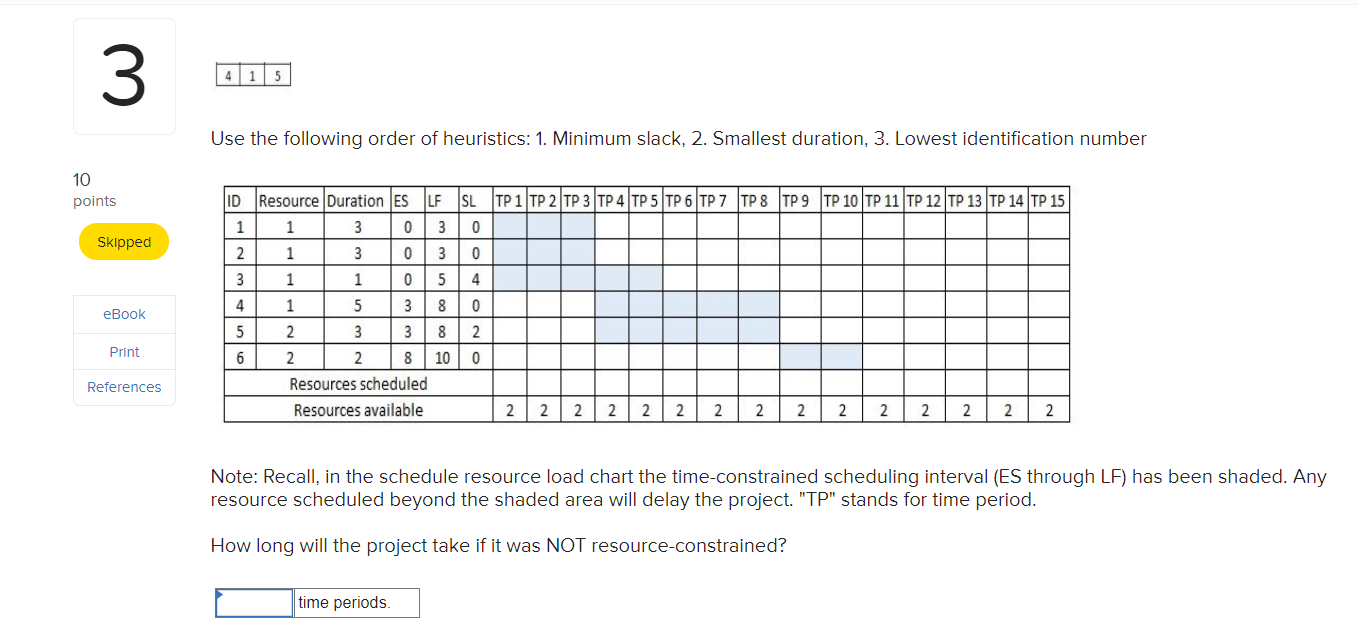Viewport: 1358px width, 627px height.
Task: Select the question number 3 card
Action: click(x=124, y=76)
